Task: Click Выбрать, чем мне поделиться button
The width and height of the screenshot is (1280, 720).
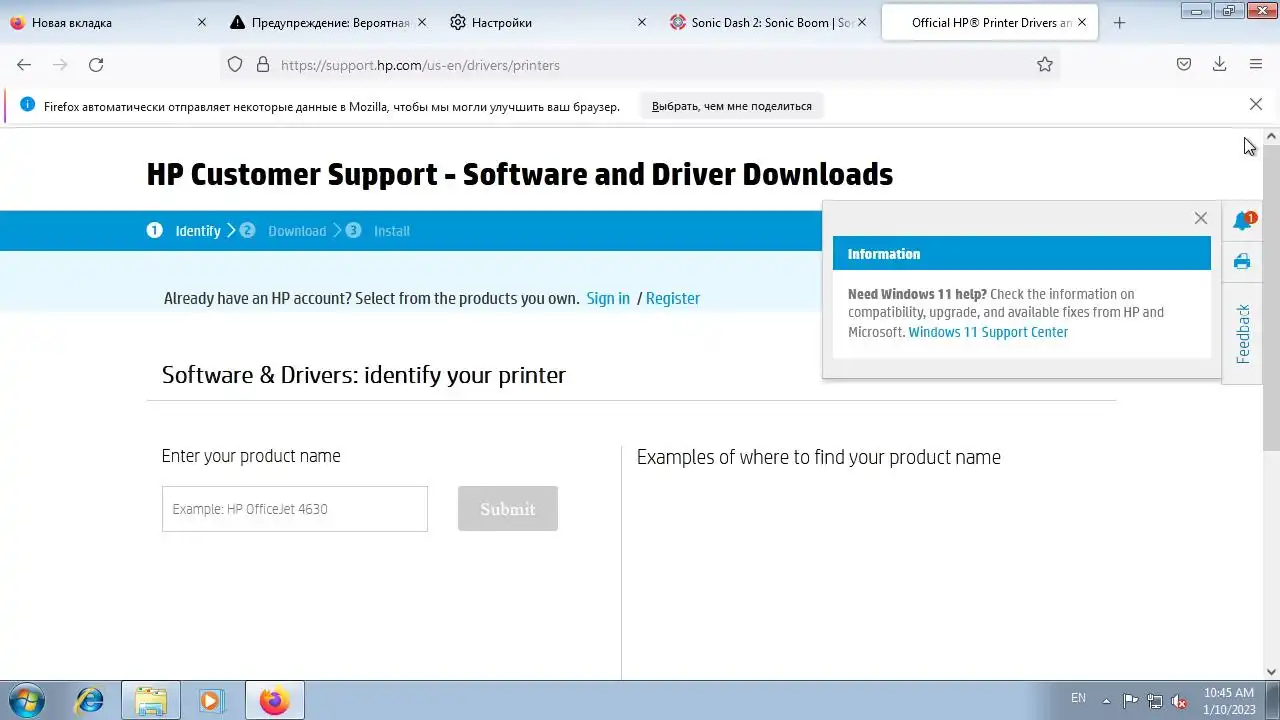Action: coord(732,105)
